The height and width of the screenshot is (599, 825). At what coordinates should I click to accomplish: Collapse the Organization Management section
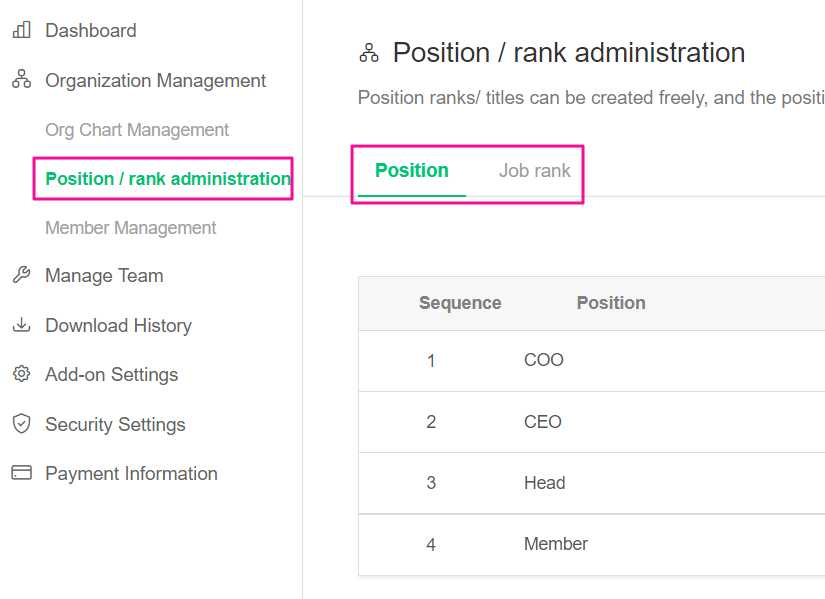[x=155, y=81]
